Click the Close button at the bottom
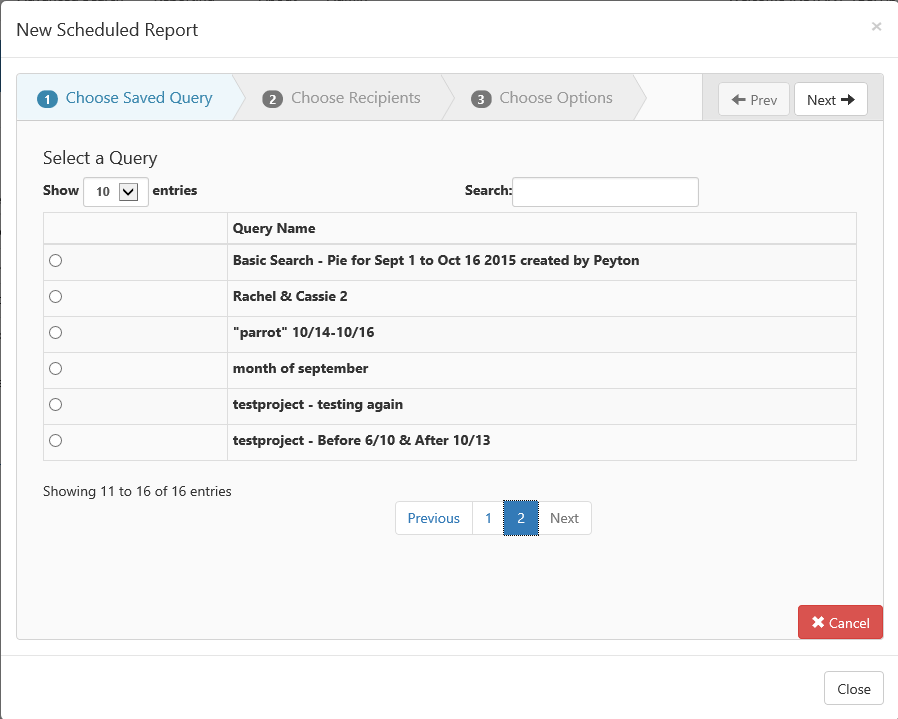 click(x=853, y=689)
